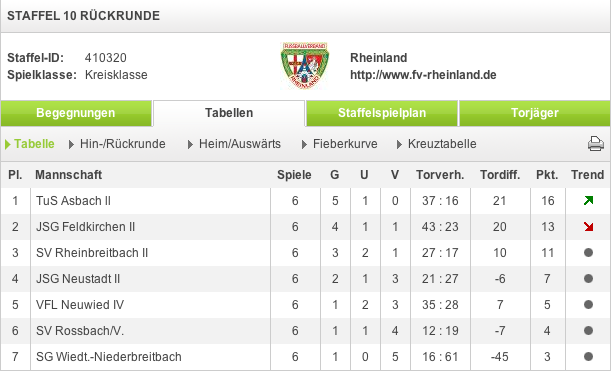616x377 pixels.
Task: Click gray trend dot for JSG Neustadt II
Action: click(x=588, y=278)
